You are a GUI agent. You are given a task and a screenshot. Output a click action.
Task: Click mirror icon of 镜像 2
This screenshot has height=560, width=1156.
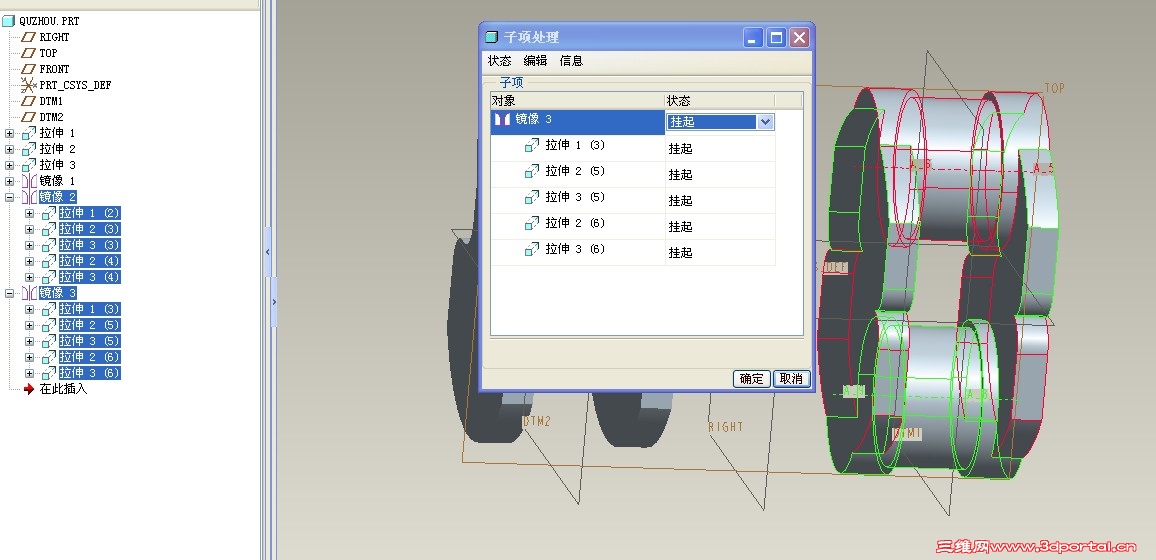point(29,197)
